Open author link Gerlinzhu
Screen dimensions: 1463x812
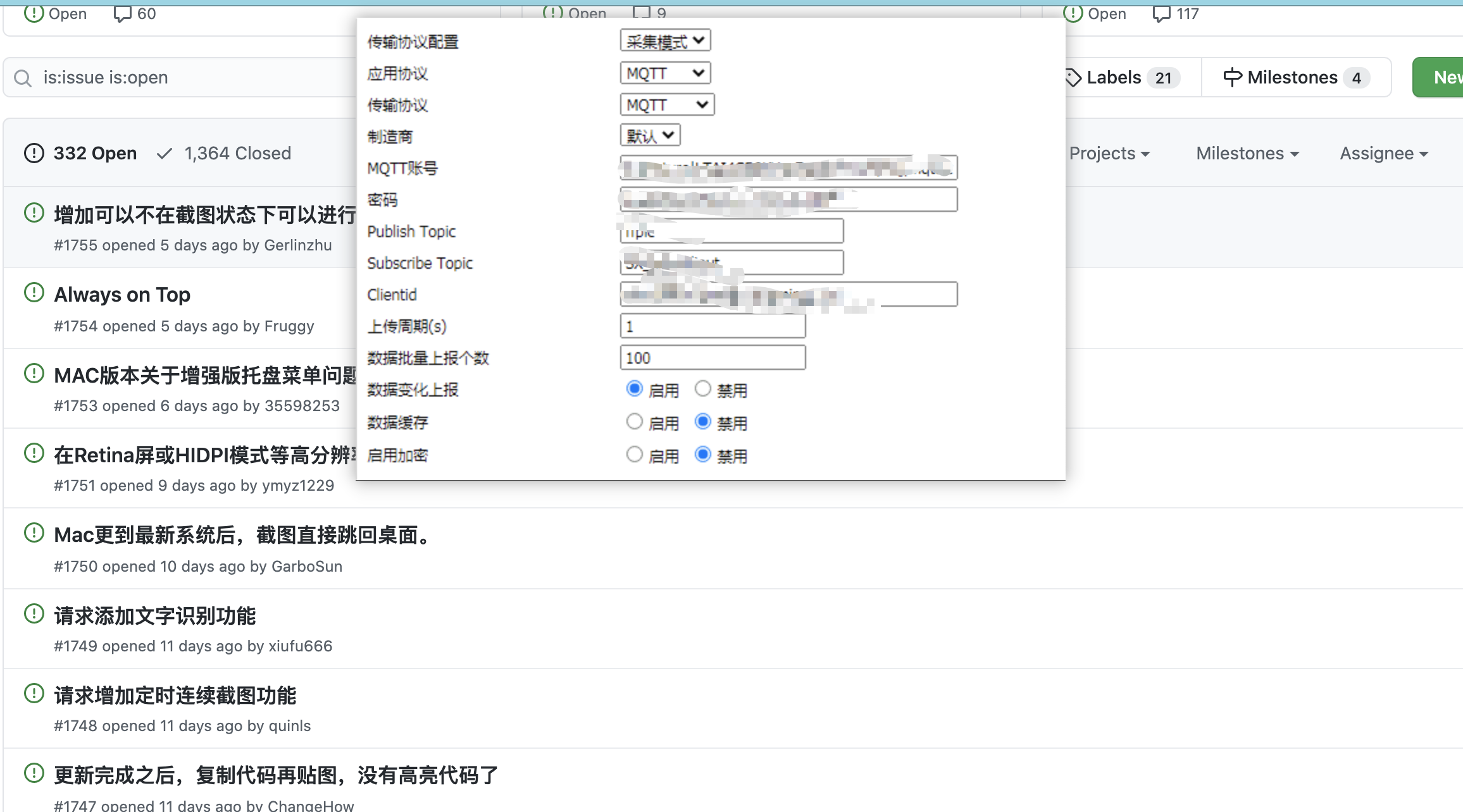(x=298, y=245)
